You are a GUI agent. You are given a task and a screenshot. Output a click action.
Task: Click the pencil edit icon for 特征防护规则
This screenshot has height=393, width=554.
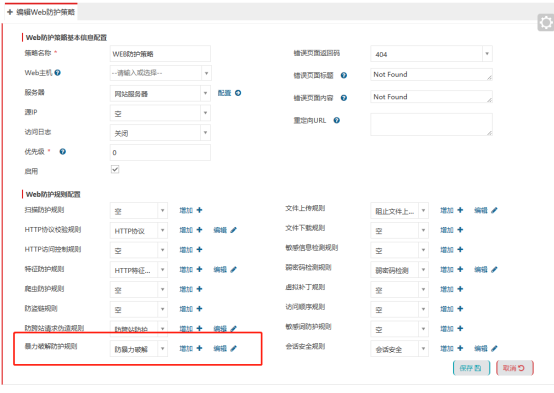click(234, 270)
